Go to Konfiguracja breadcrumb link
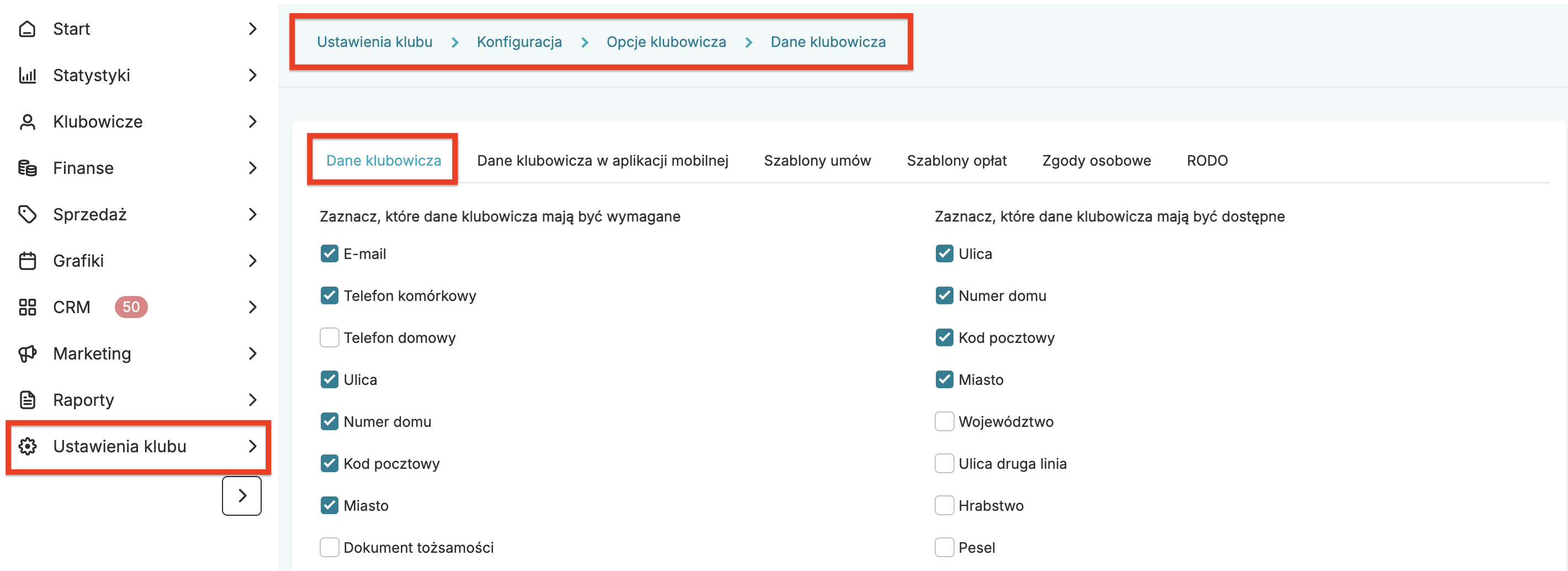Screen dimensions: 1568x571 point(518,42)
